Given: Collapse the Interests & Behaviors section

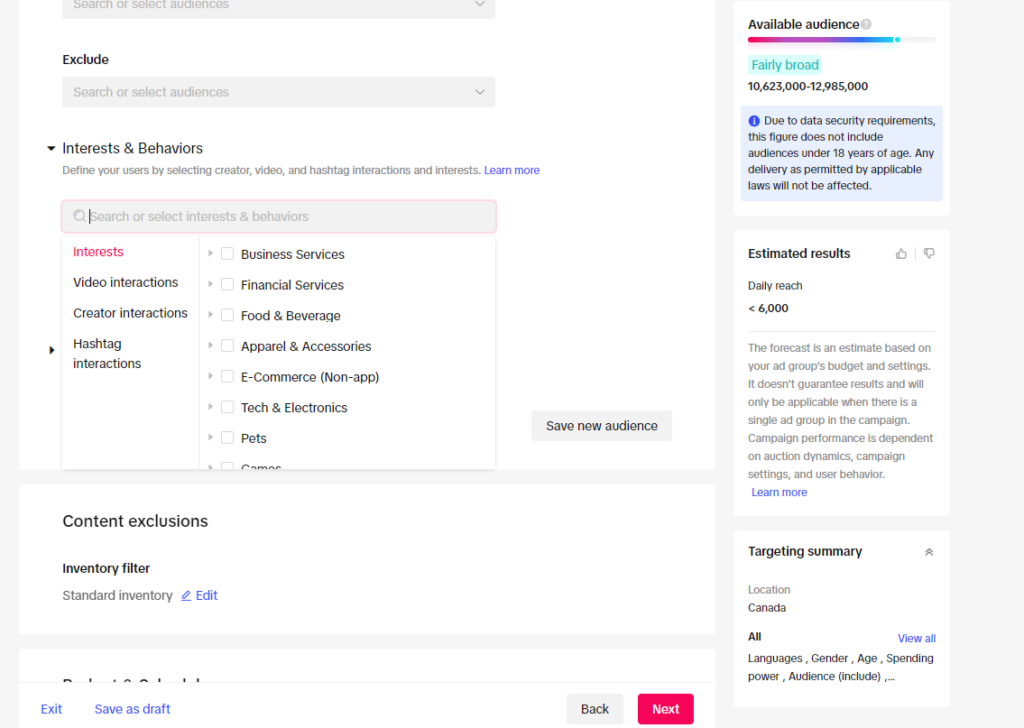Looking at the screenshot, I should pos(51,149).
